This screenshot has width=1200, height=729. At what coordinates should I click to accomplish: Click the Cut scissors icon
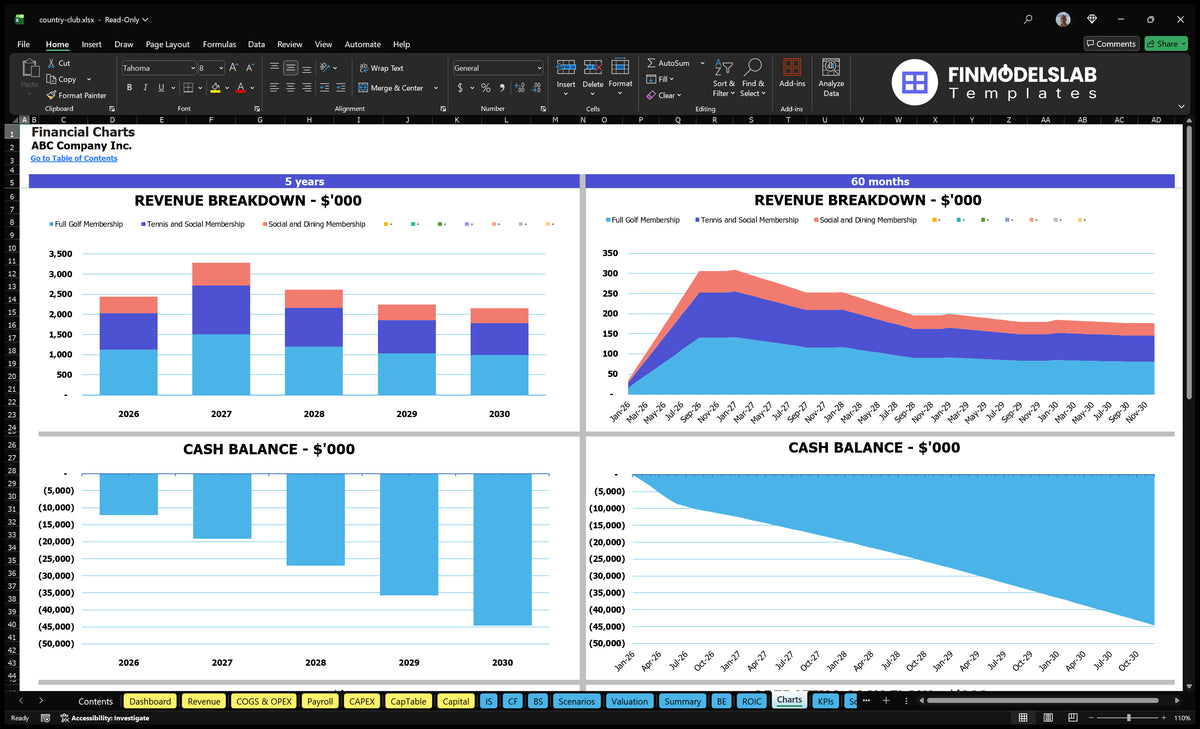[x=51, y=63]
